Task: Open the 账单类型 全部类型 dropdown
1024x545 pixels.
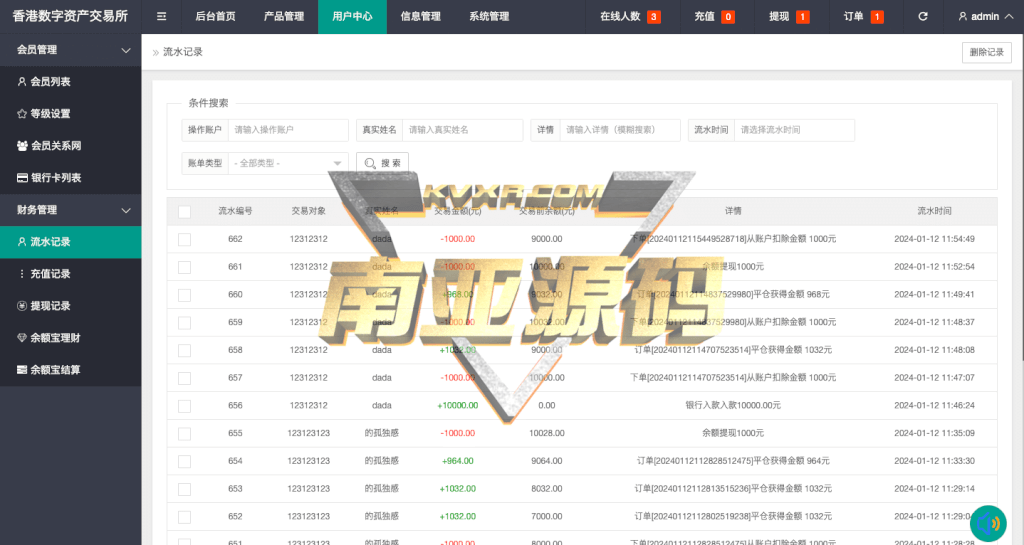Action: click(288, 163)
